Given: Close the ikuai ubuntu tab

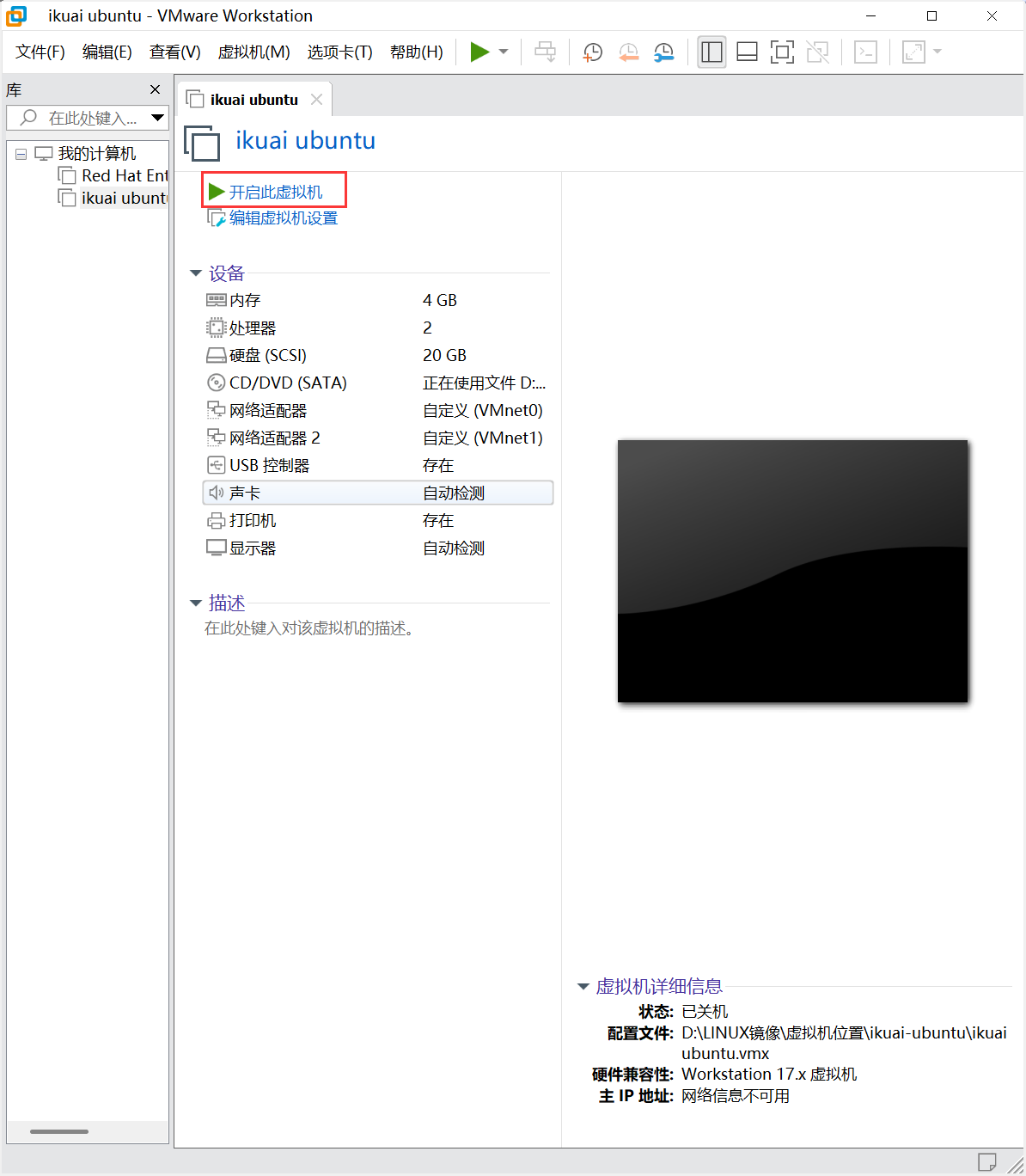Looking at the screenshot, I should [x=316, y=100].
